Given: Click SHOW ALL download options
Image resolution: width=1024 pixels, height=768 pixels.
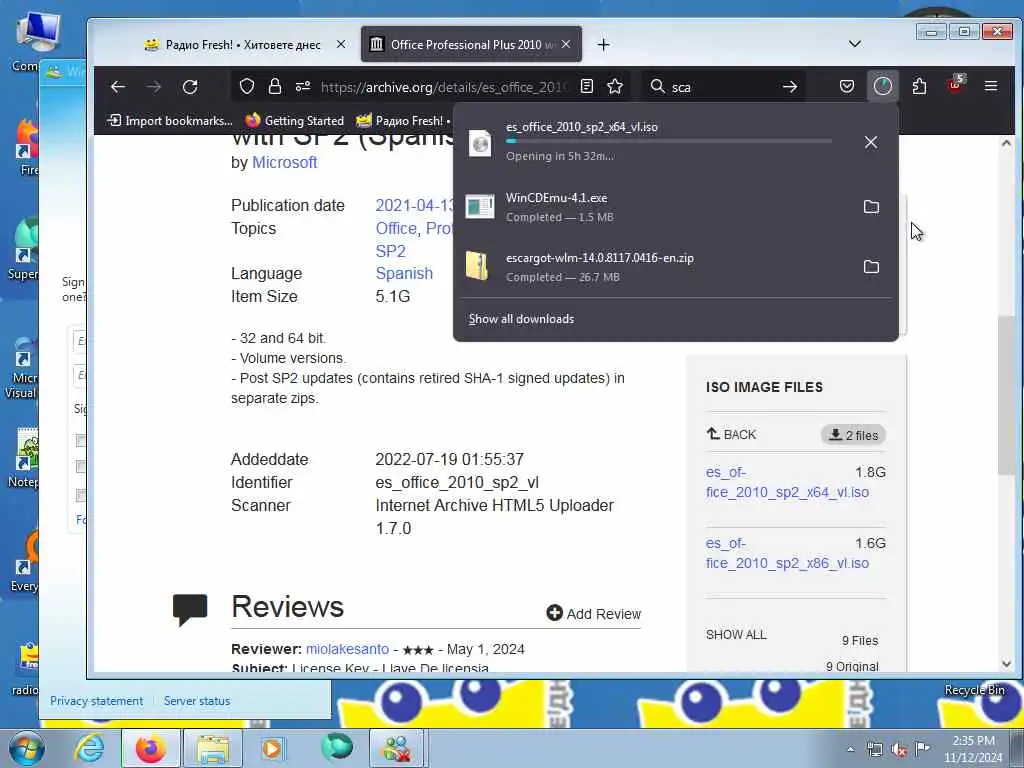Looking at the screenshot, I should [736, 635].
